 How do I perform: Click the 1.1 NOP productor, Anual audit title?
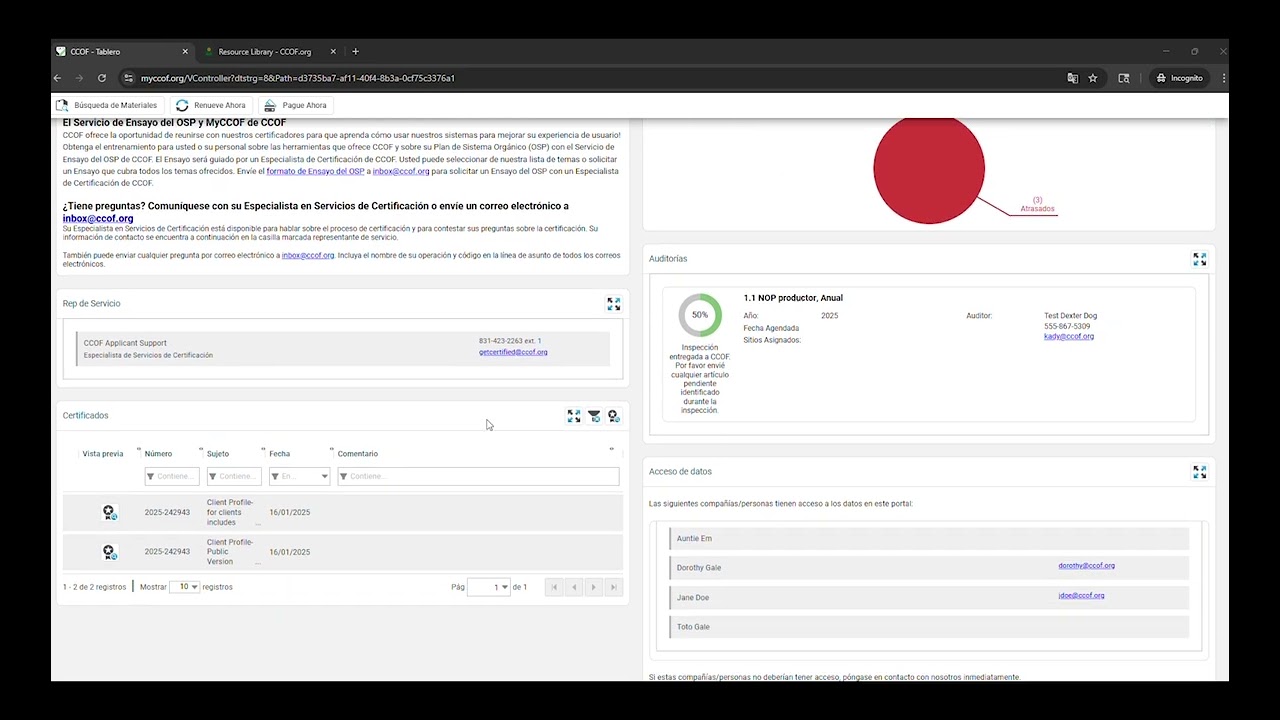click(793, 298)
